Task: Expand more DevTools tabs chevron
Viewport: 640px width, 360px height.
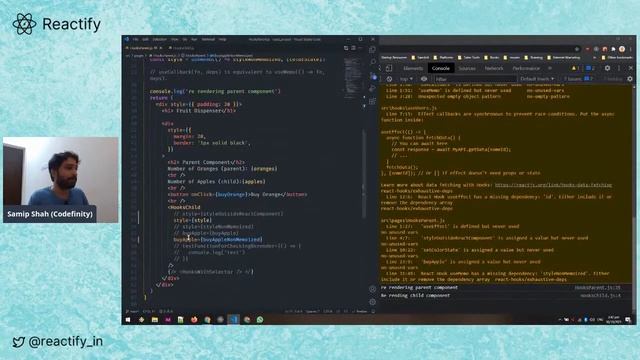Action: pos(550,68)
